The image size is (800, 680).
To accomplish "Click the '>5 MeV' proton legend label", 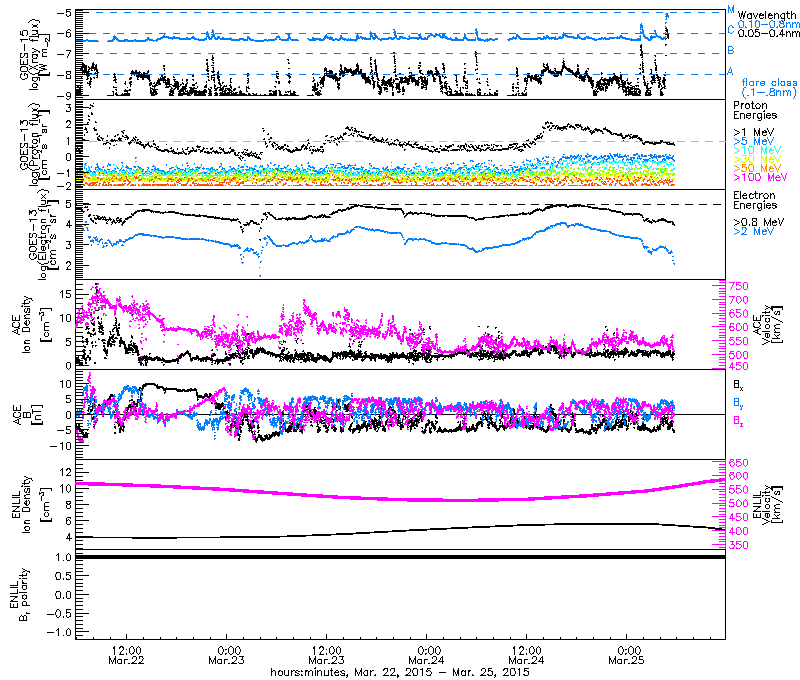I will coord(754,141).
